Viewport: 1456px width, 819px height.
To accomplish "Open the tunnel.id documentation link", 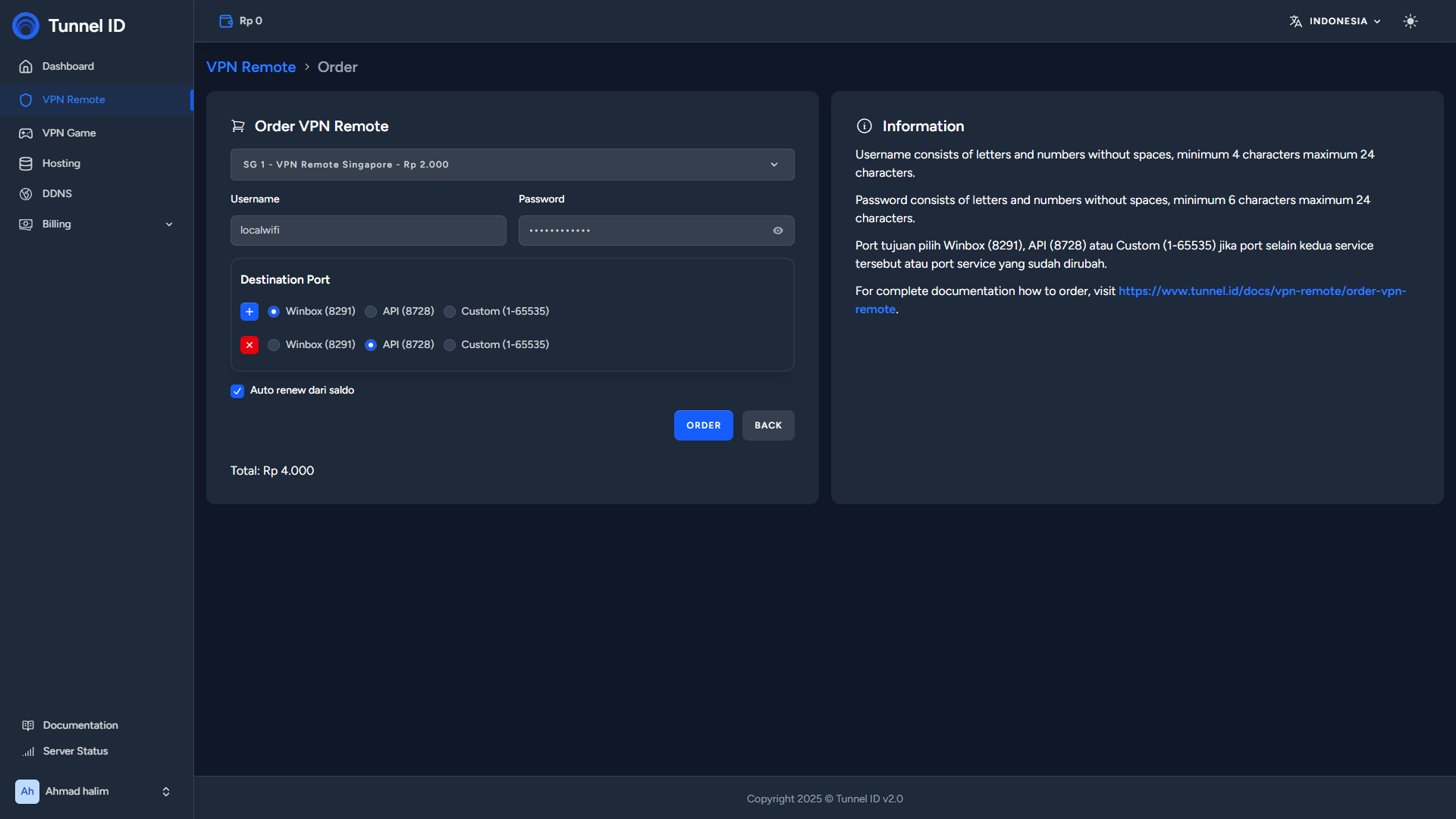I will (1261, 291).
